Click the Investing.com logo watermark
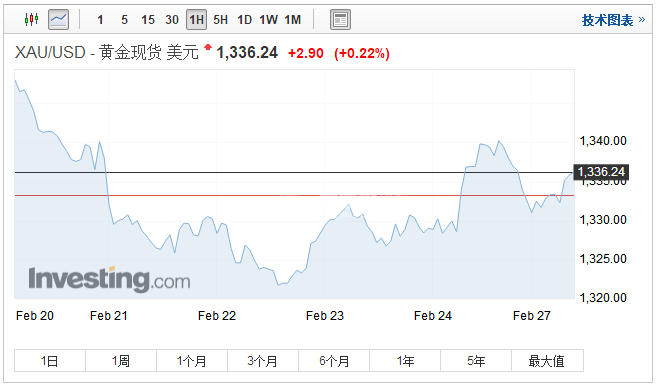Screen dimensions: 656x386 coord(109,279)
